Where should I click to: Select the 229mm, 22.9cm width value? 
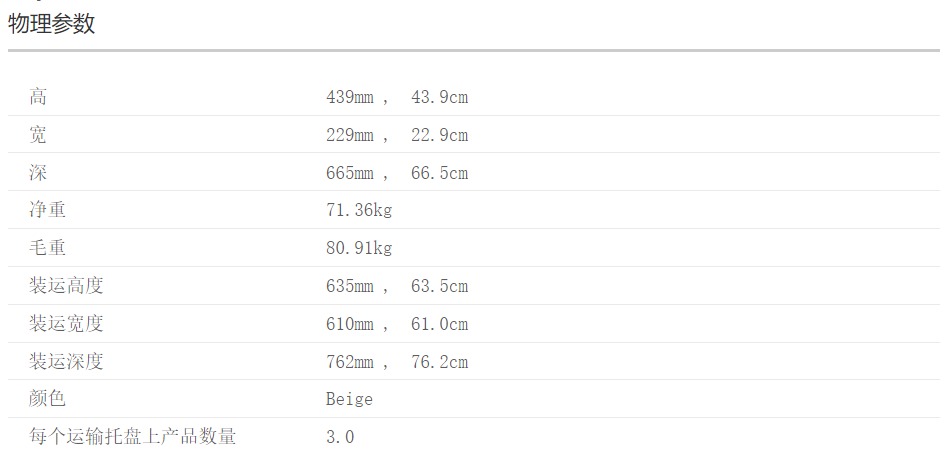(396, 135)
